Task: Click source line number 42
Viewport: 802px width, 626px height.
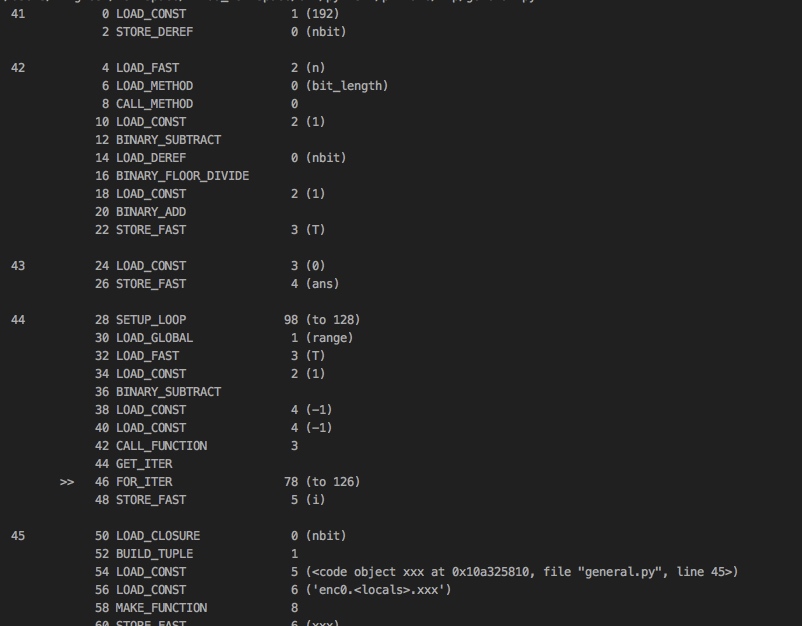Action: (x=18, y=68)
